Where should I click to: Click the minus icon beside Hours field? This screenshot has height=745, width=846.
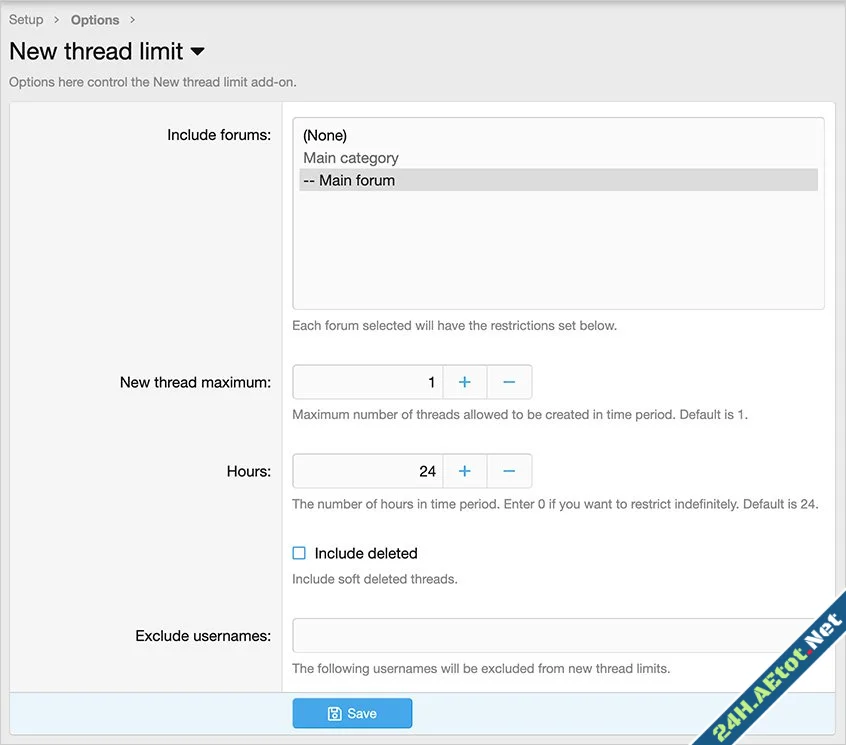(x=508, y=471)
